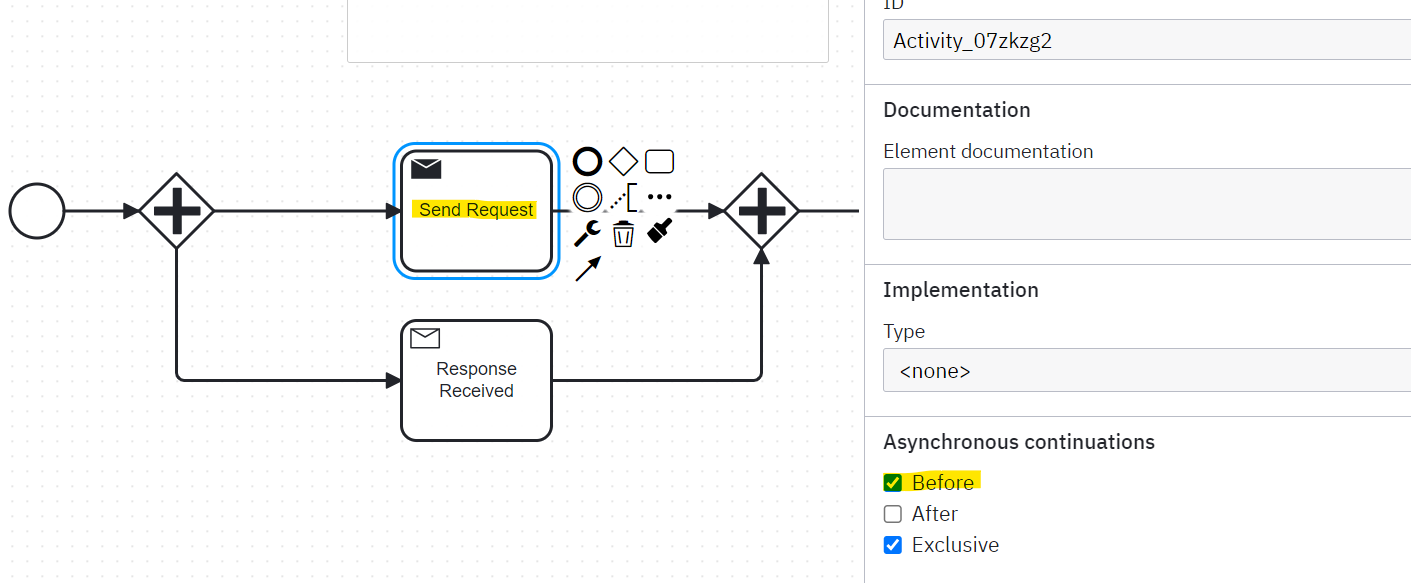1411x583 pixels.
Task: Append an end event from context pad
Action: point(587,161)
